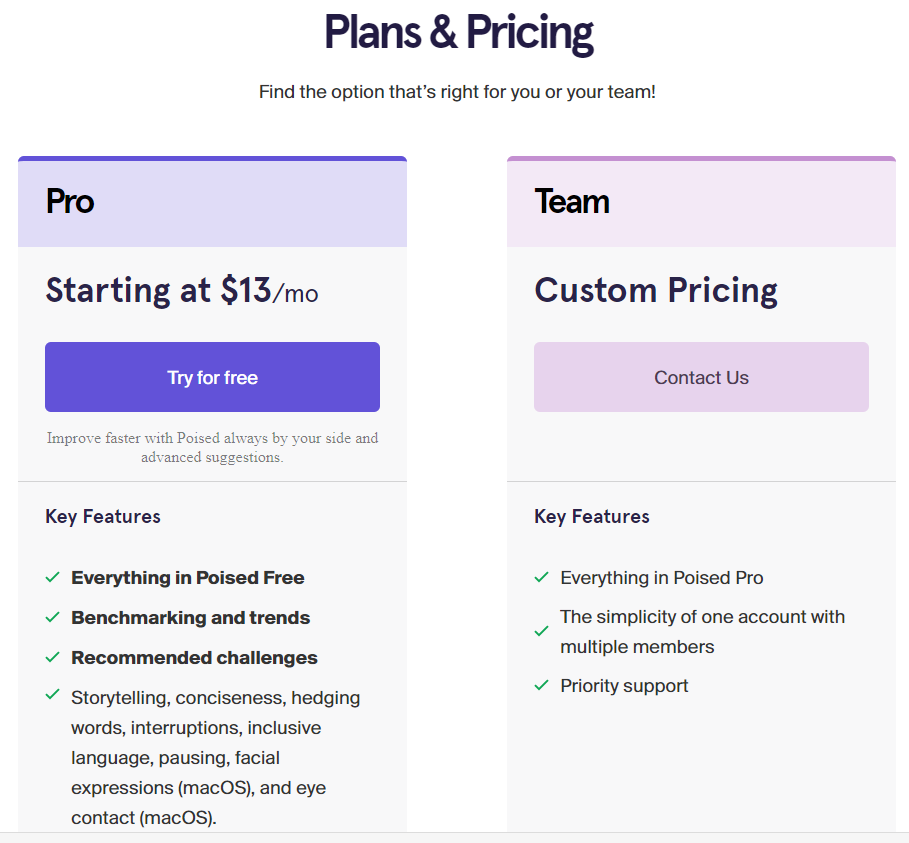This screenshot has height=843, width=909.
Task: Click the Benchmarking and trends feature text
Action: [x=190, y=618]
